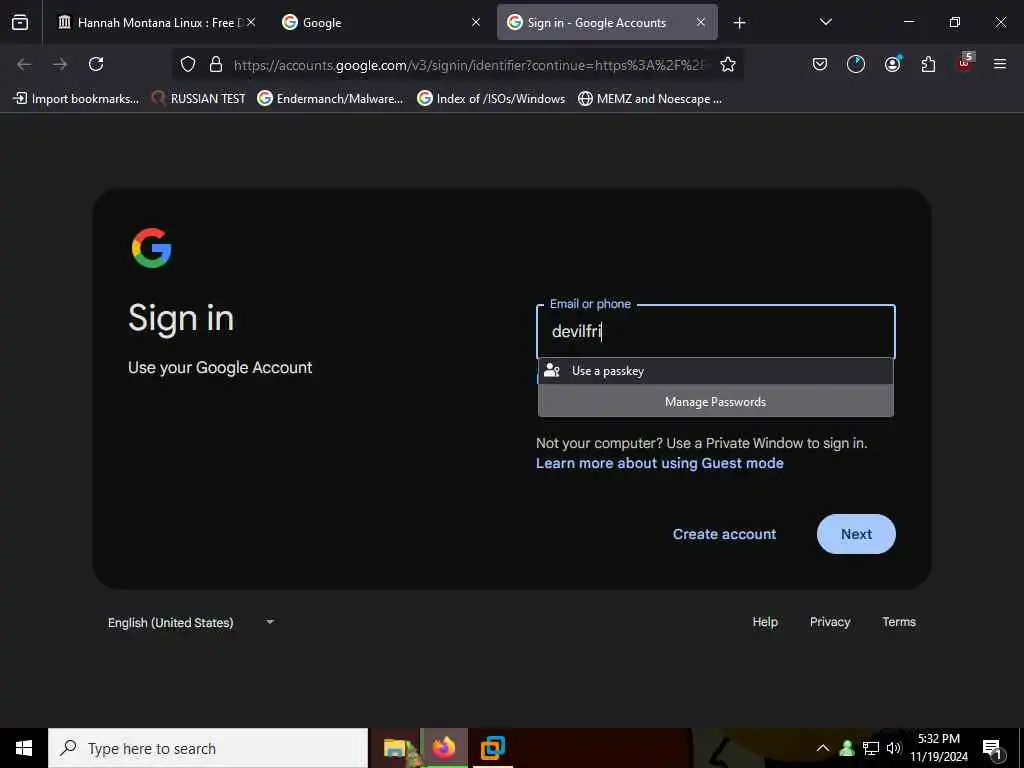
Task: Click the taskbar search box
Action: tap(208, 748)
